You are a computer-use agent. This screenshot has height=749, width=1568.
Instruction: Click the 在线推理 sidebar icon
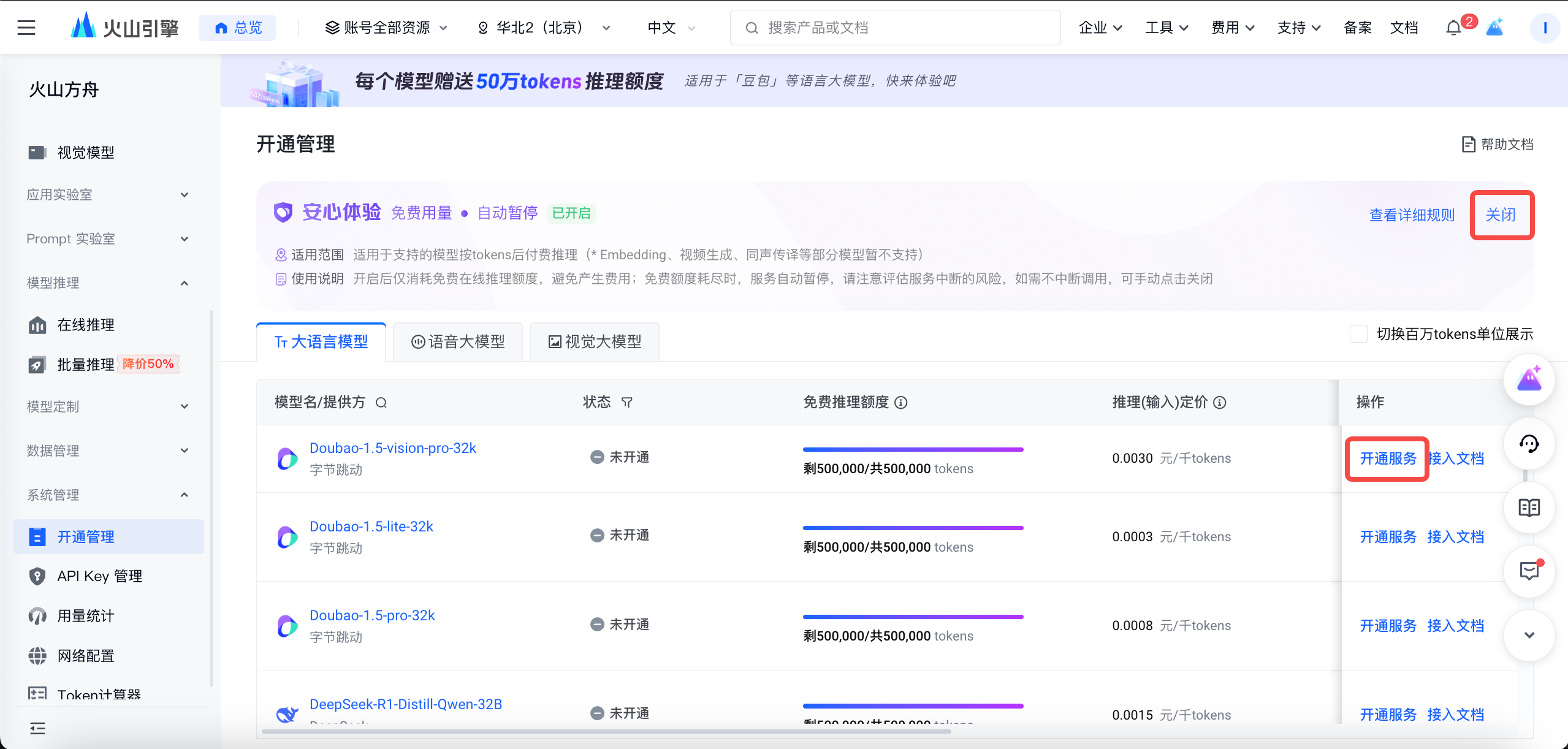click(x=37, y=325)
